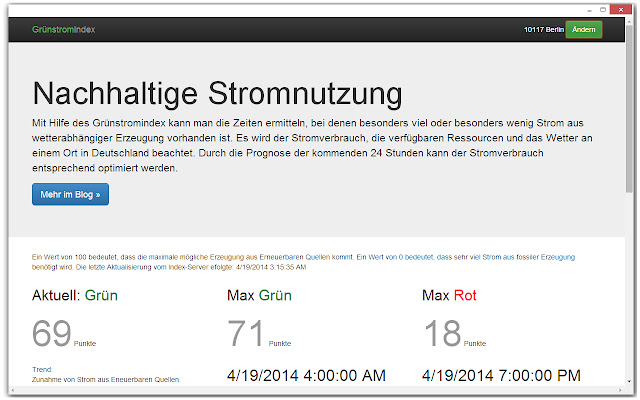Click the Nachhaltige Stromnutzung heading
The width and height of the screenshot is (640, 400).
pos(217,93)
